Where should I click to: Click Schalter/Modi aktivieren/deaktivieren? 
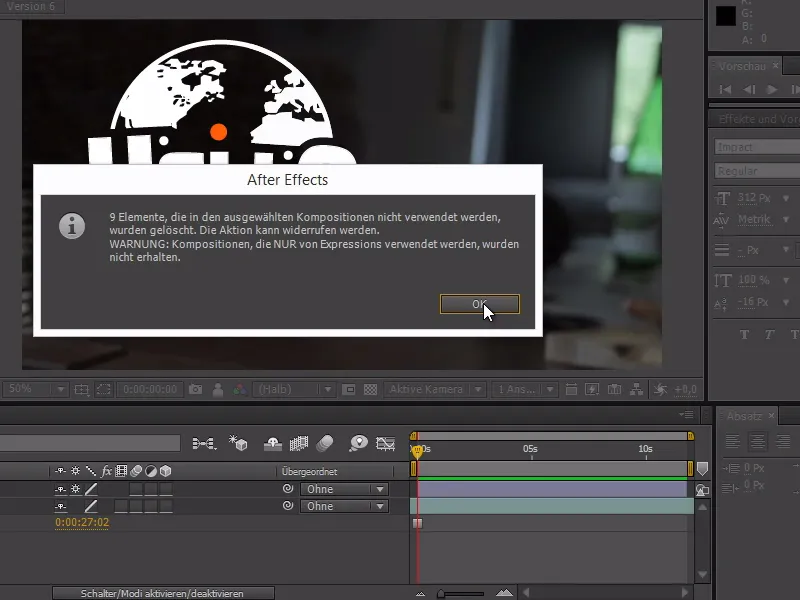tap(165, 592)
